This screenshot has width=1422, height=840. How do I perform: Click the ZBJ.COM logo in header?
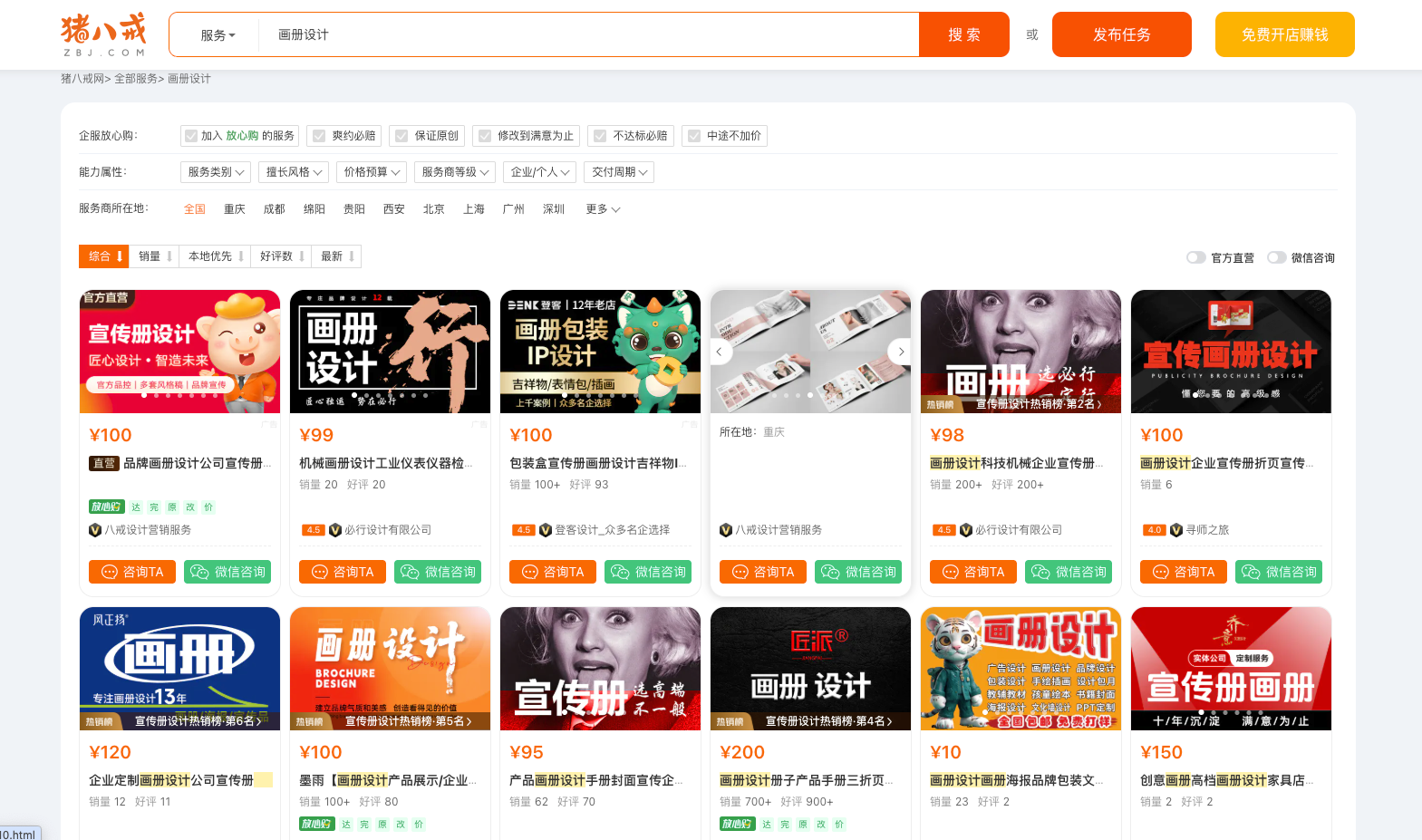click(x=103, y=34)
